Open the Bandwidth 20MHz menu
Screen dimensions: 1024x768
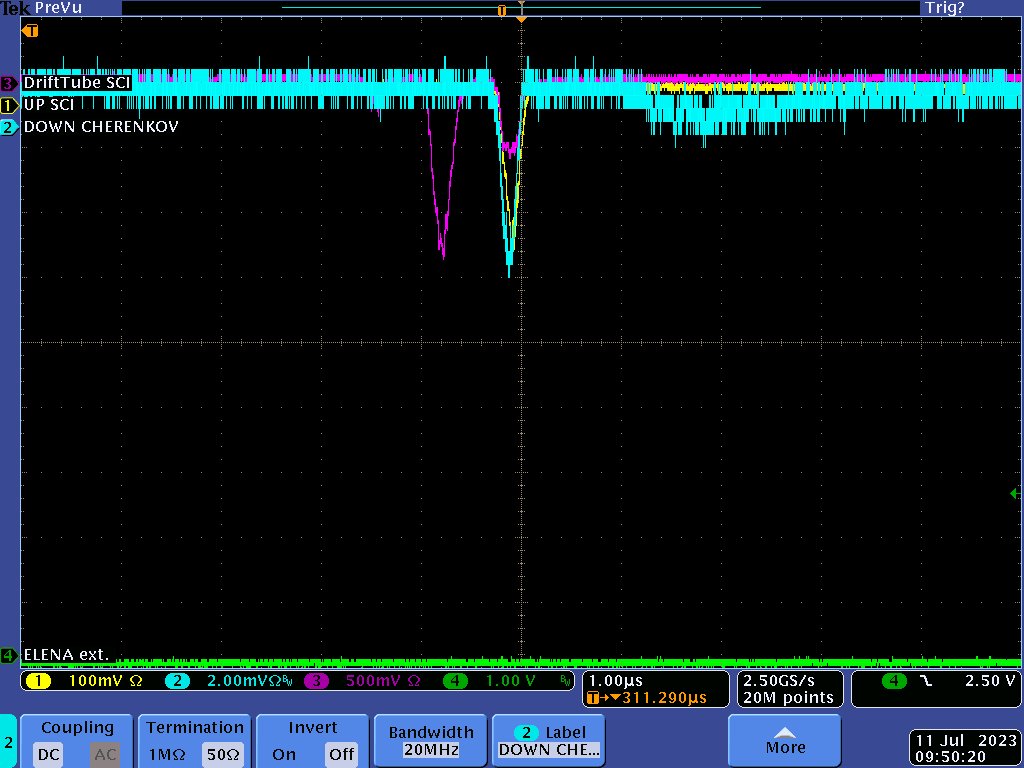pos(432,741)
